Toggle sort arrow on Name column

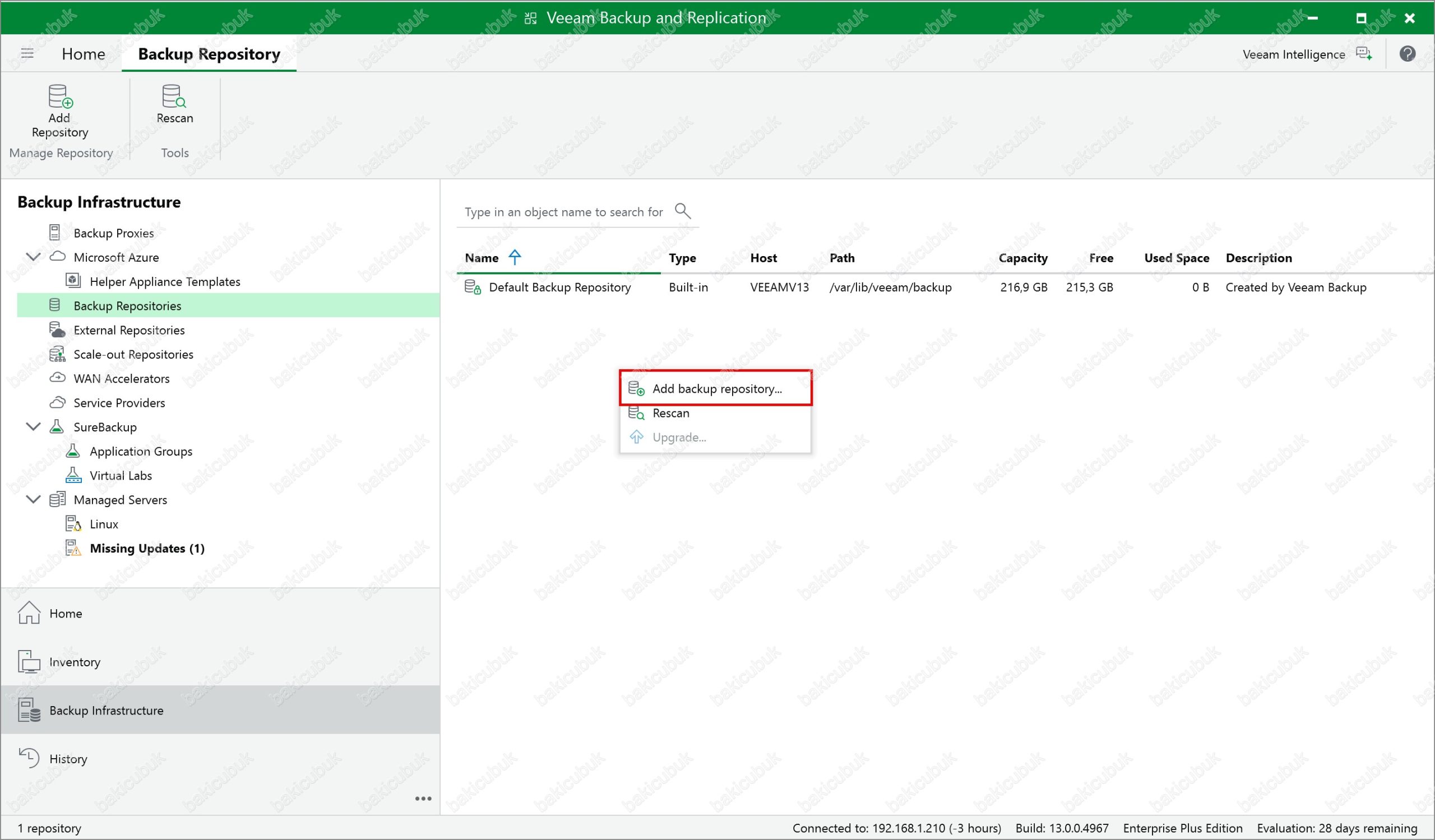tap(515, 257)
